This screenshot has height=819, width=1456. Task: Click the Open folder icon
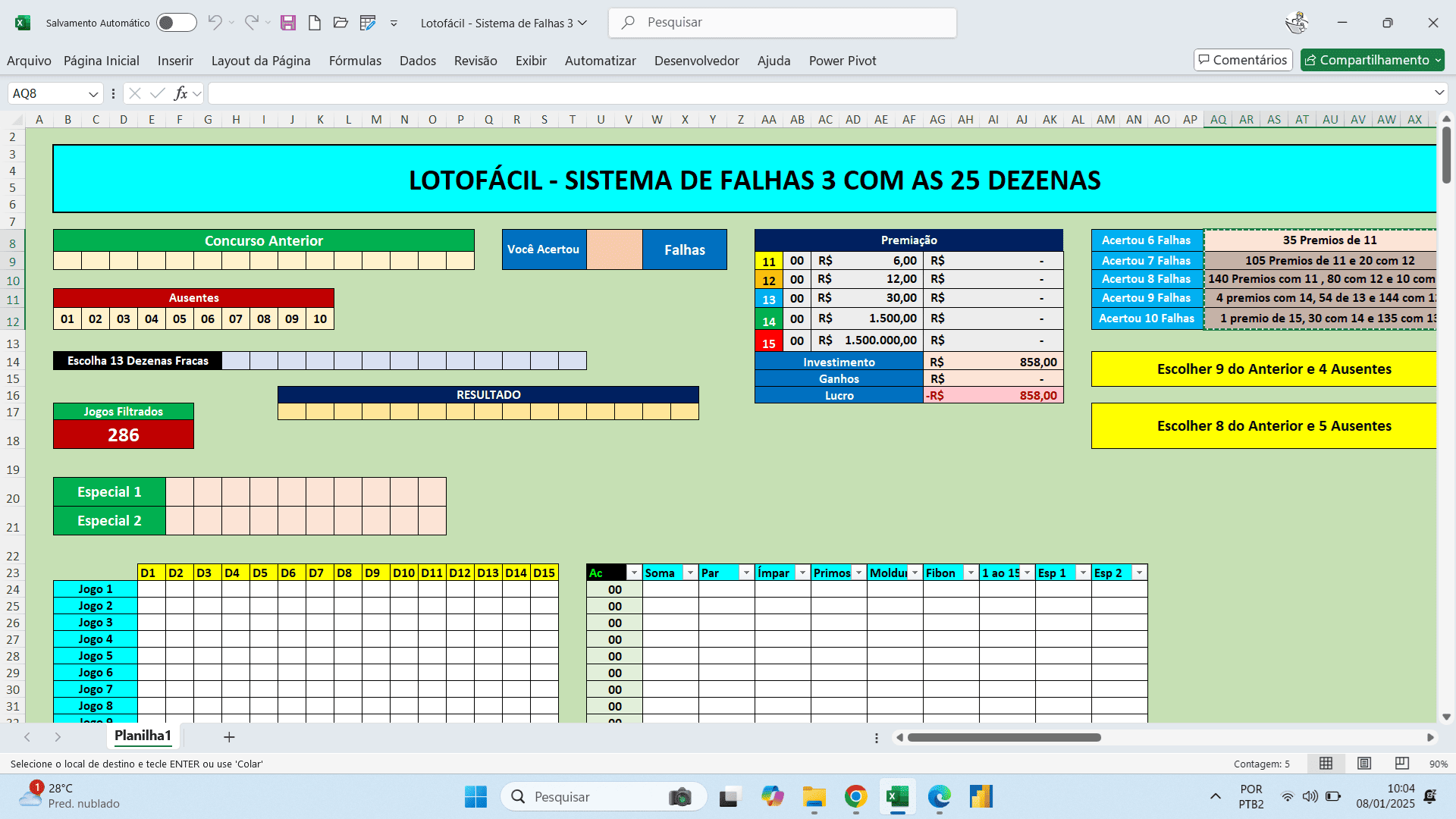point(340,23)
